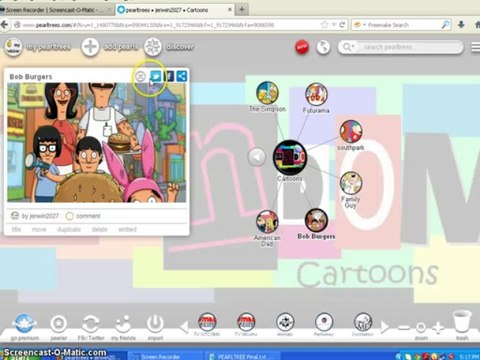This screenshot has width=480, height=360.
Task: Select the Bob Burgers pearl node
Action: (316, 220)
